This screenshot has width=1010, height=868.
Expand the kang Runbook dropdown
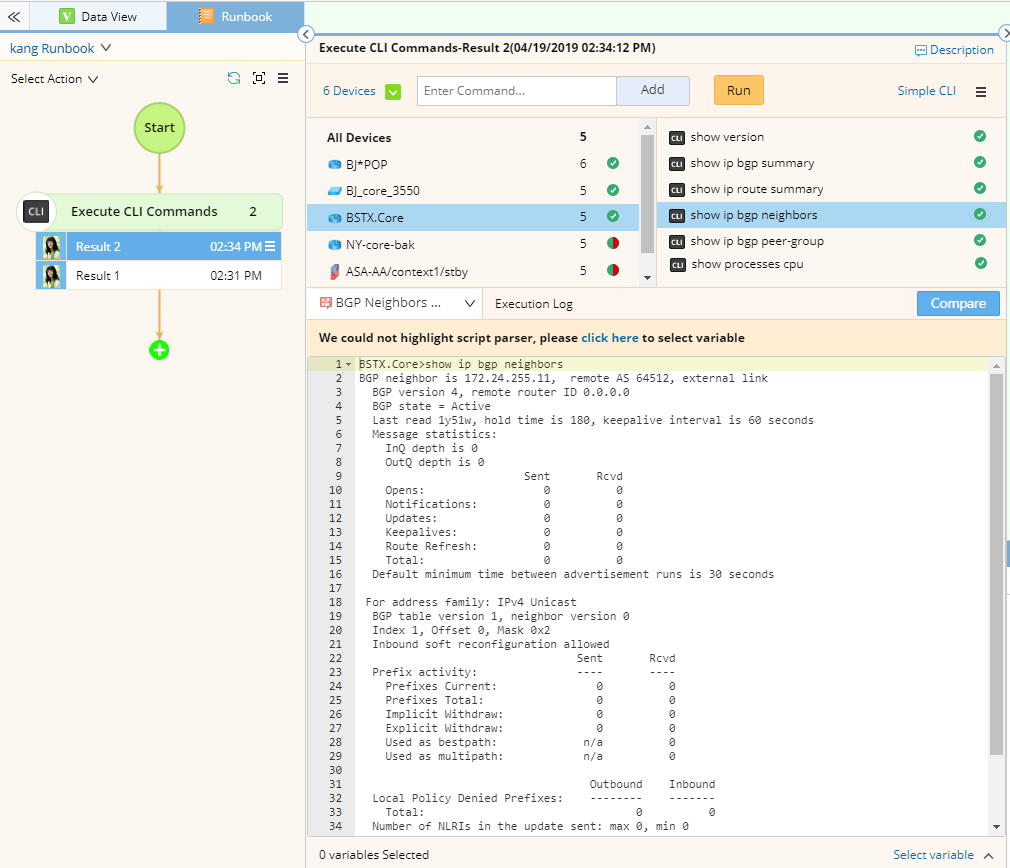click(x=106, y=48)
